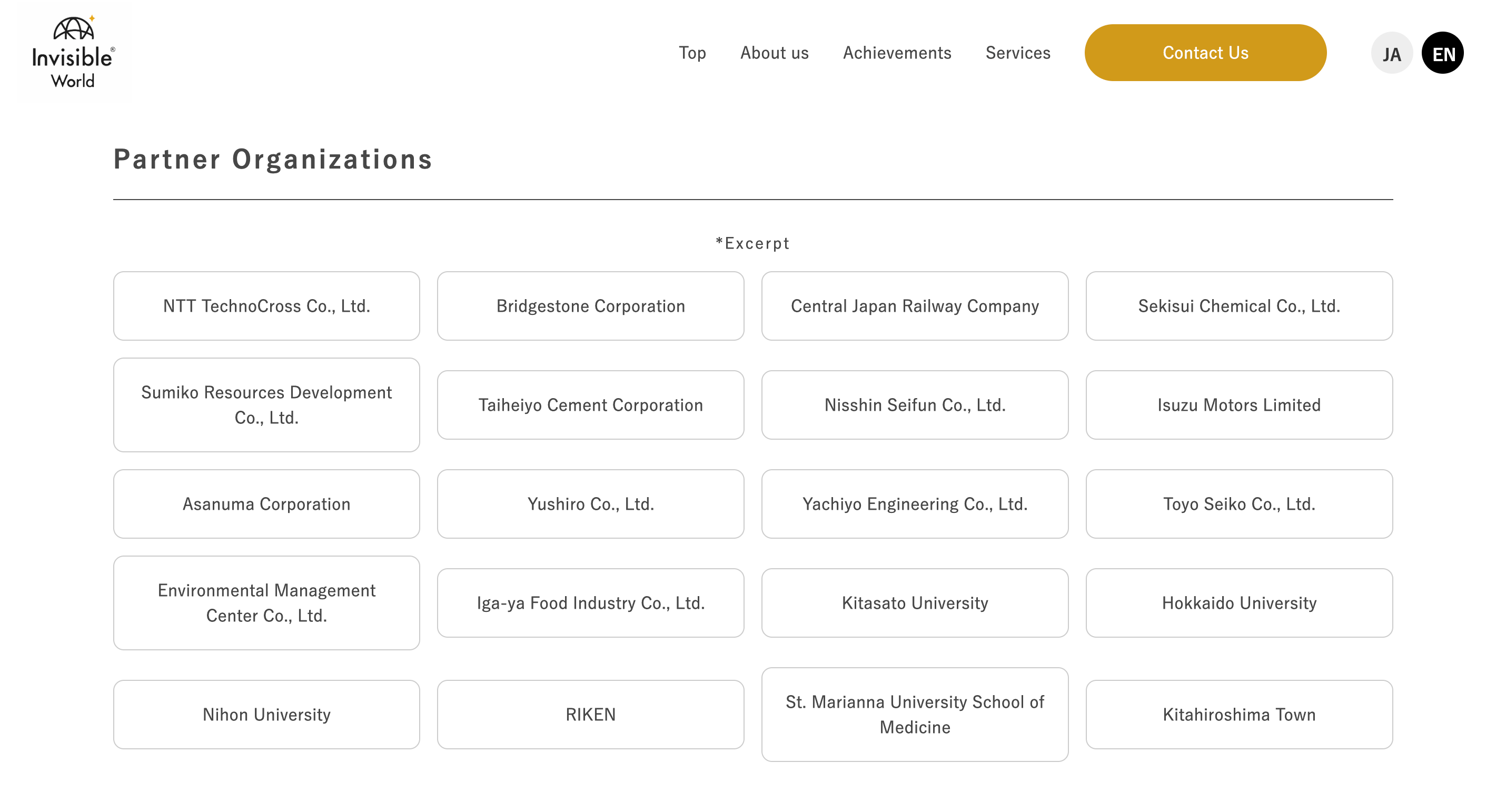Click the Kitasato University card
Viewport: 1506px width, 812px height.
915,603
